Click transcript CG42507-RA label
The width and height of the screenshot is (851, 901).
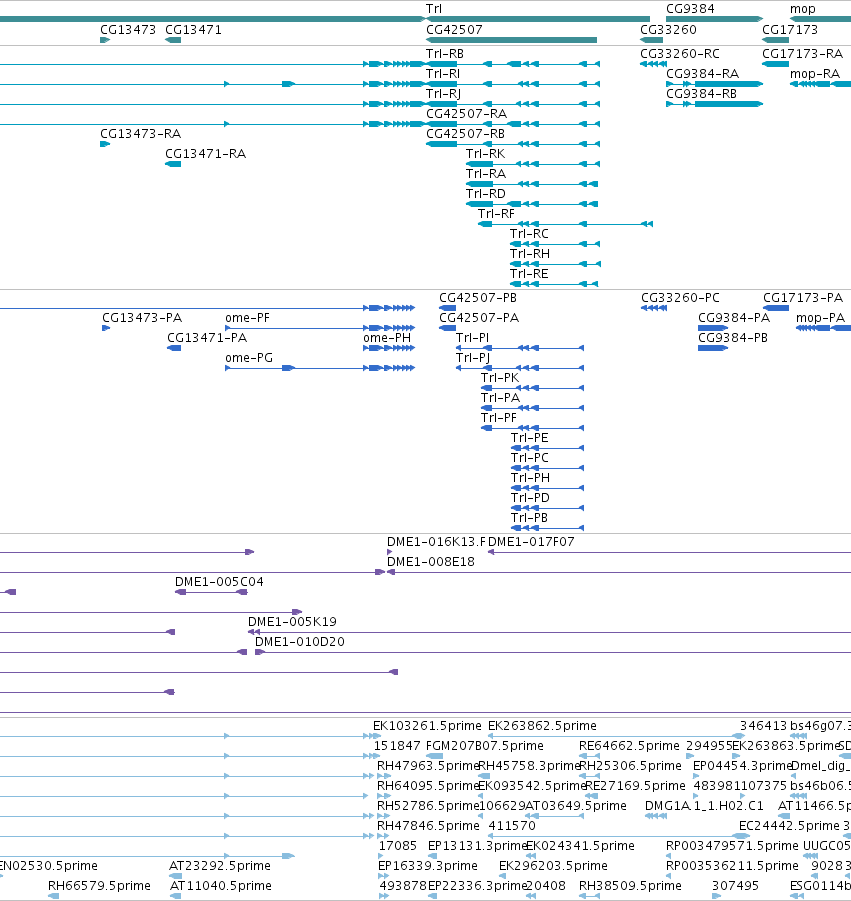(x=467, y=114)
